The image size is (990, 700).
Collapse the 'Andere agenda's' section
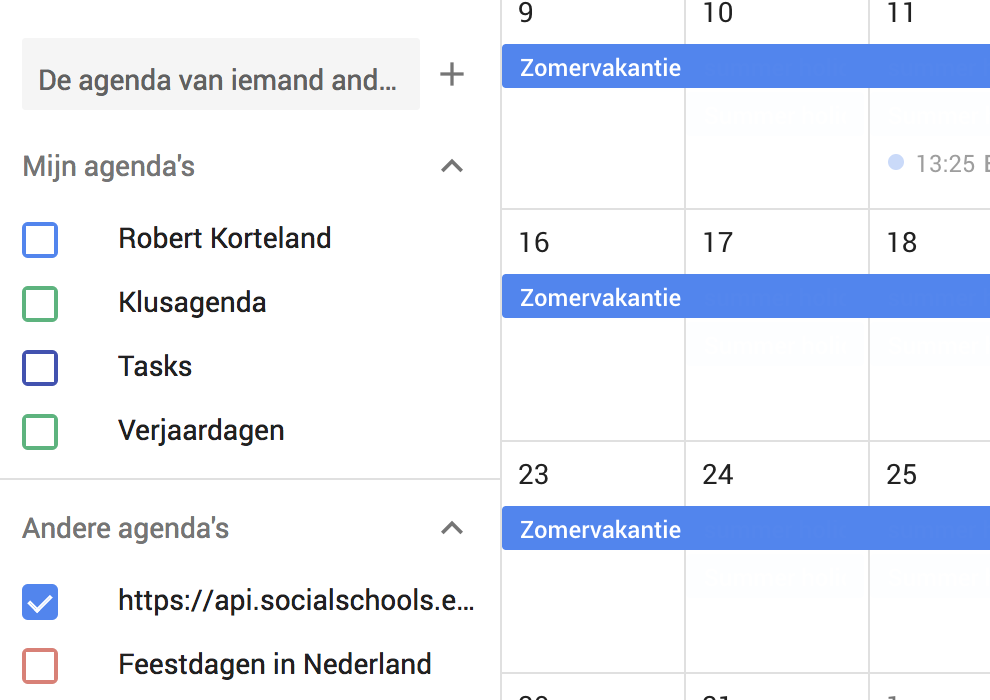pos(452,528)
